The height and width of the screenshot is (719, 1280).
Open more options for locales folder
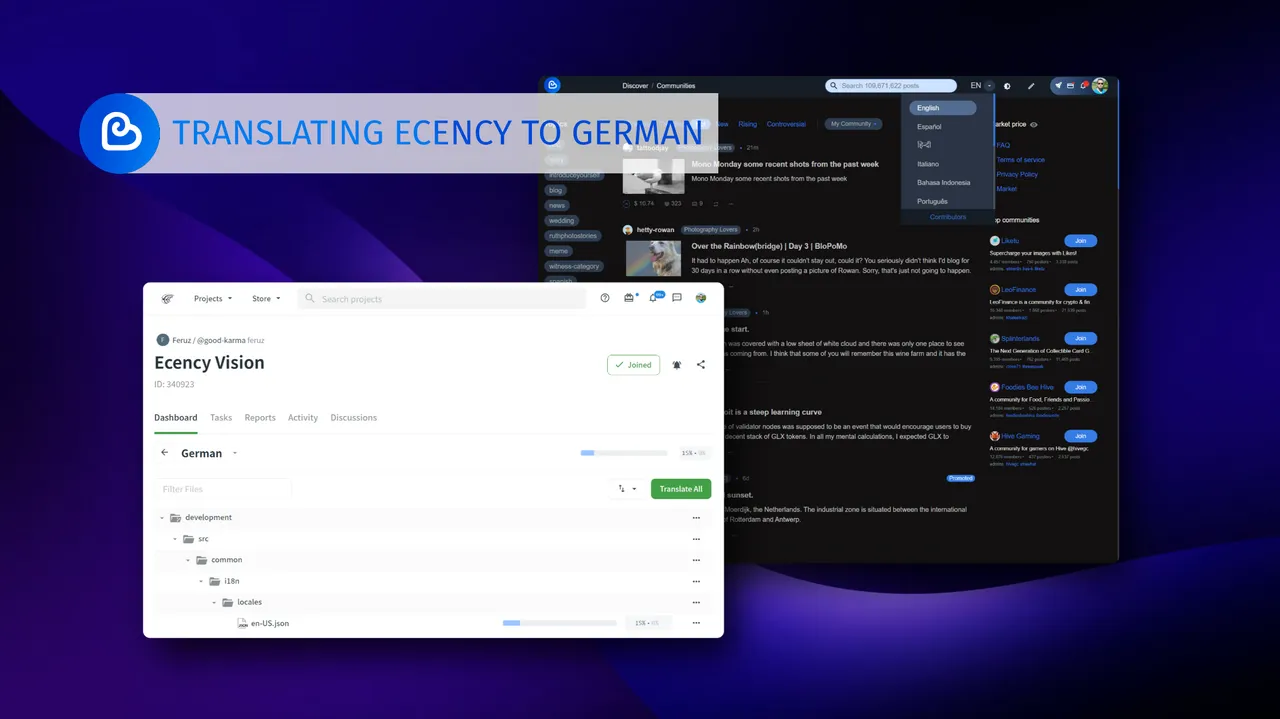pyautogui.click(x=696, y=602)
